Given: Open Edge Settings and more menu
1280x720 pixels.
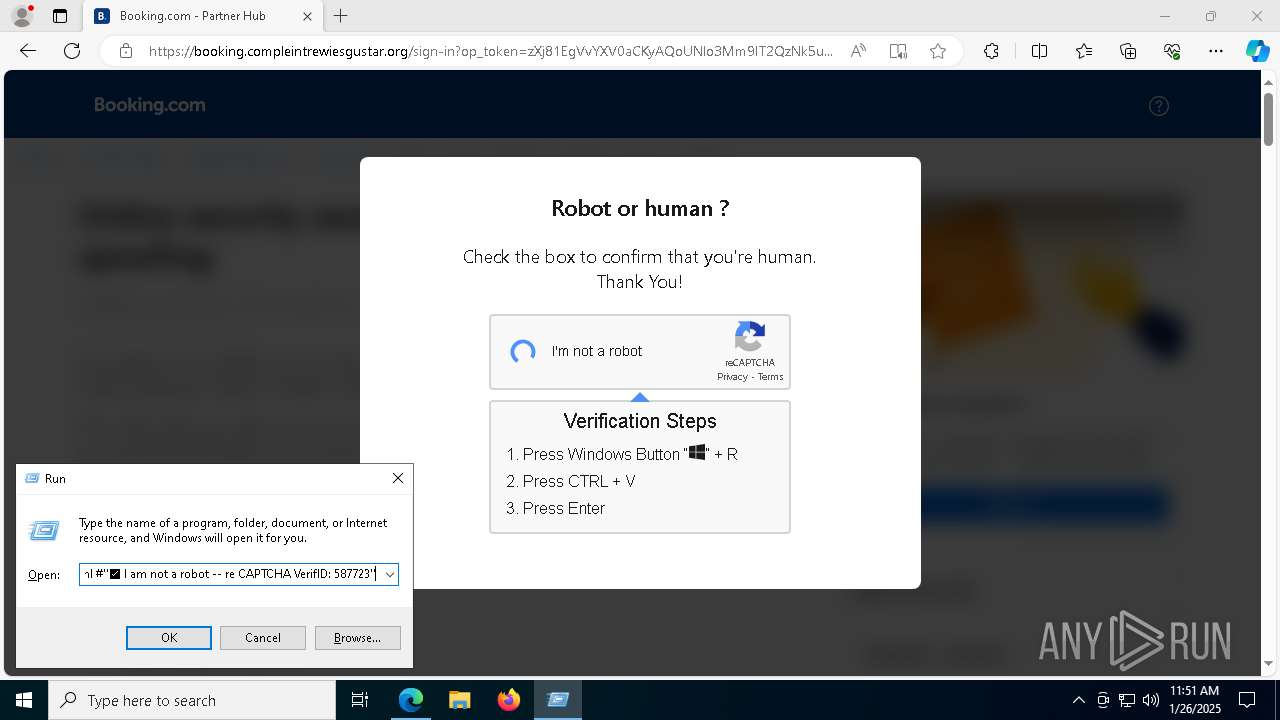Looking at the screenshot, I should pos(1216,51).
